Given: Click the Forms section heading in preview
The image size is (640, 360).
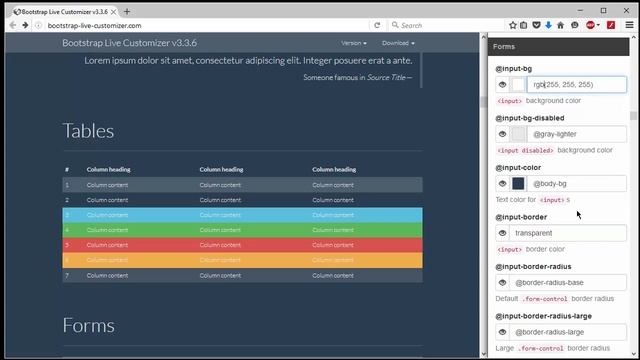Looking at the screenshot, I should 89,325.
